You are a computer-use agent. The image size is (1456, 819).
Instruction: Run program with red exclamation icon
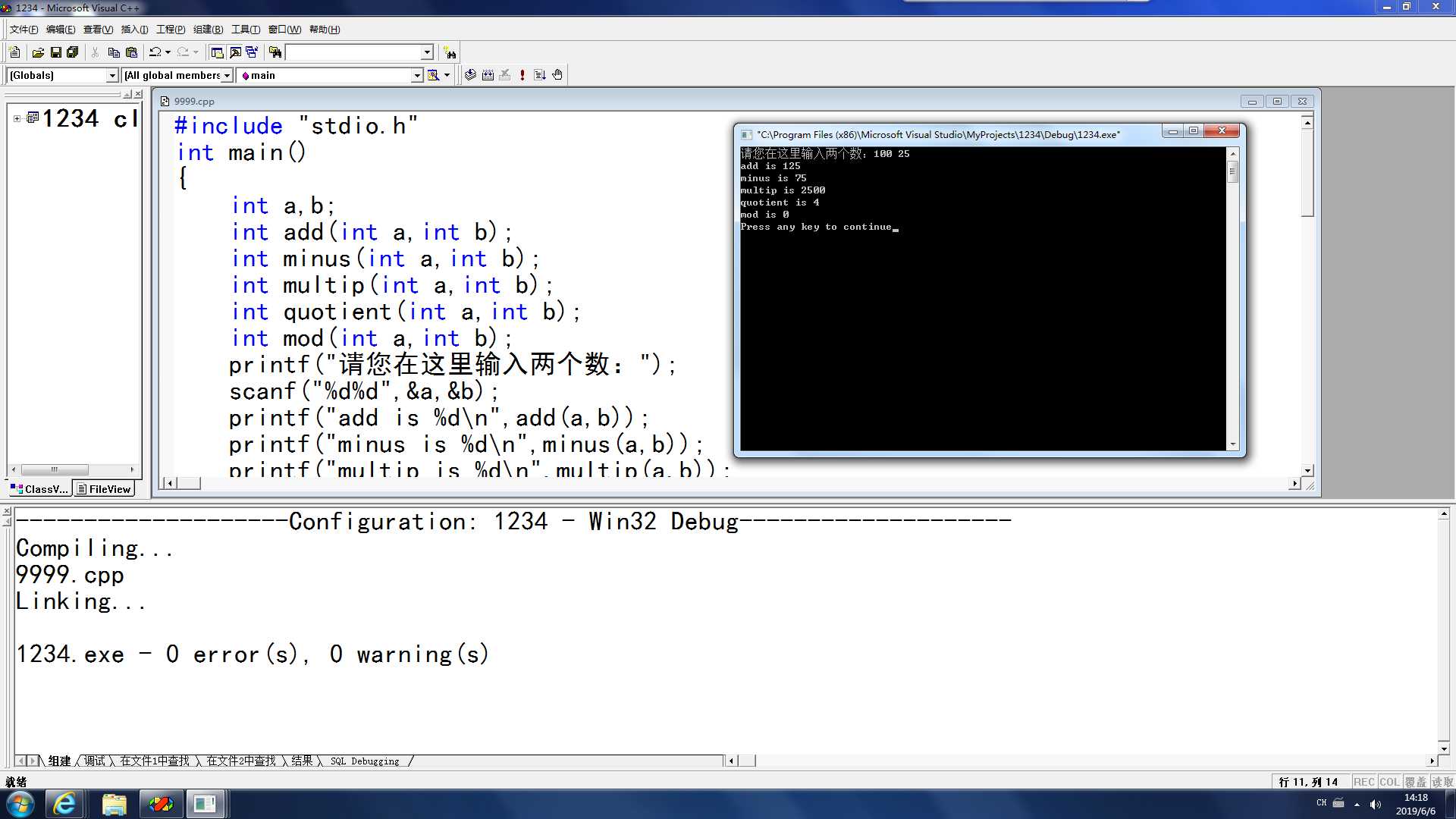[x=522, y=75]
